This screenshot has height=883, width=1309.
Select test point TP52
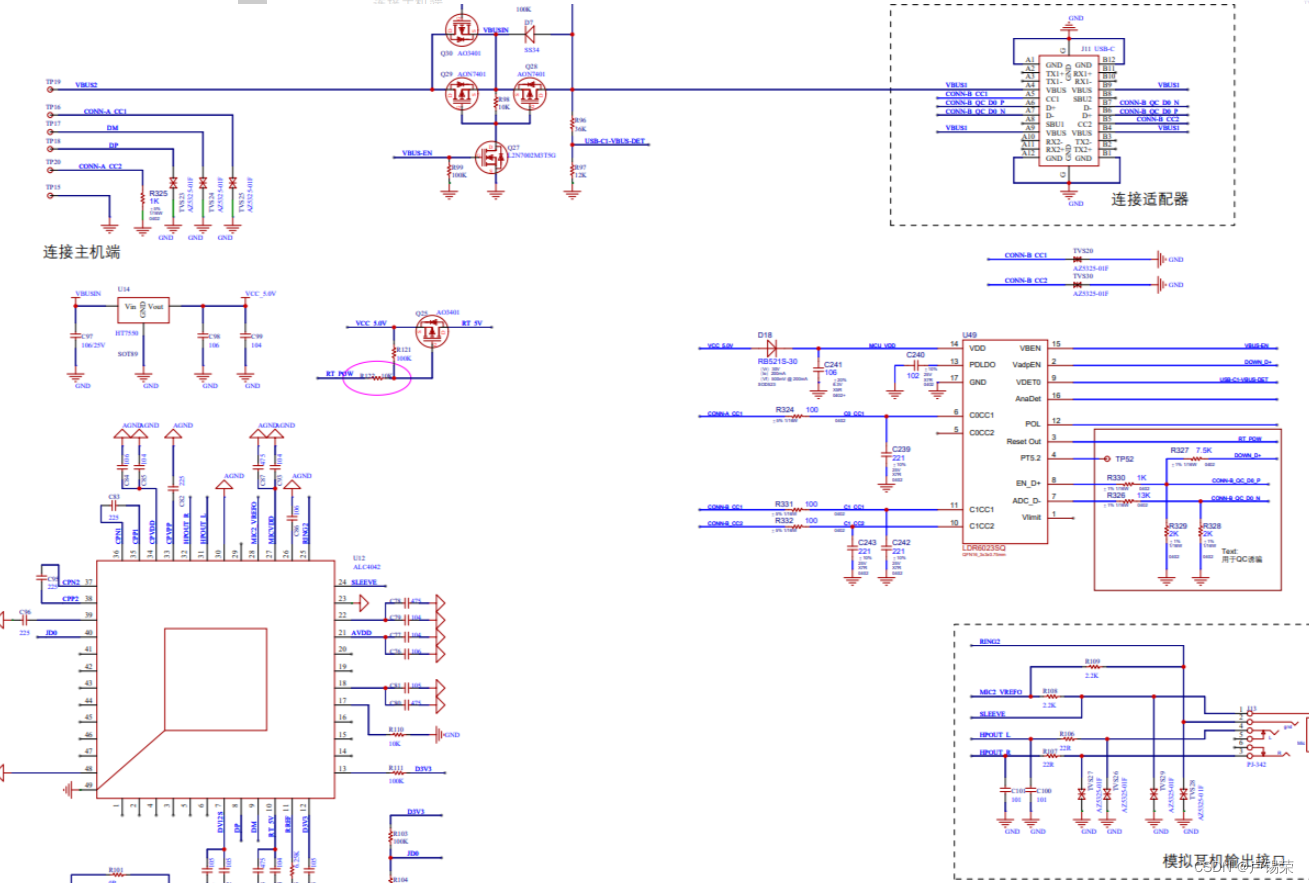(1108, 459)
